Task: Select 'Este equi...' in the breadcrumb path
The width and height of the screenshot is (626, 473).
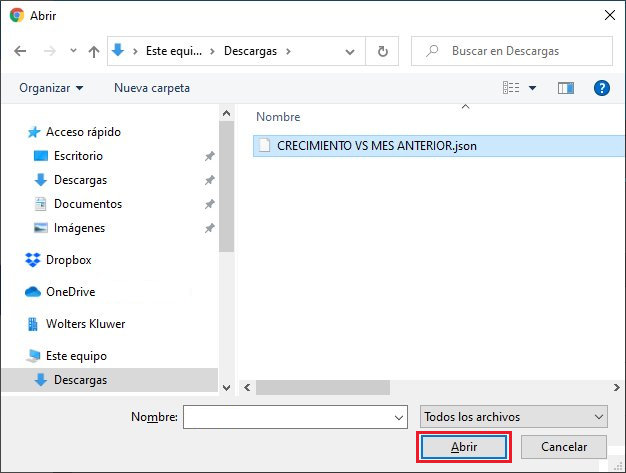Action: click(x=174, y=51)
